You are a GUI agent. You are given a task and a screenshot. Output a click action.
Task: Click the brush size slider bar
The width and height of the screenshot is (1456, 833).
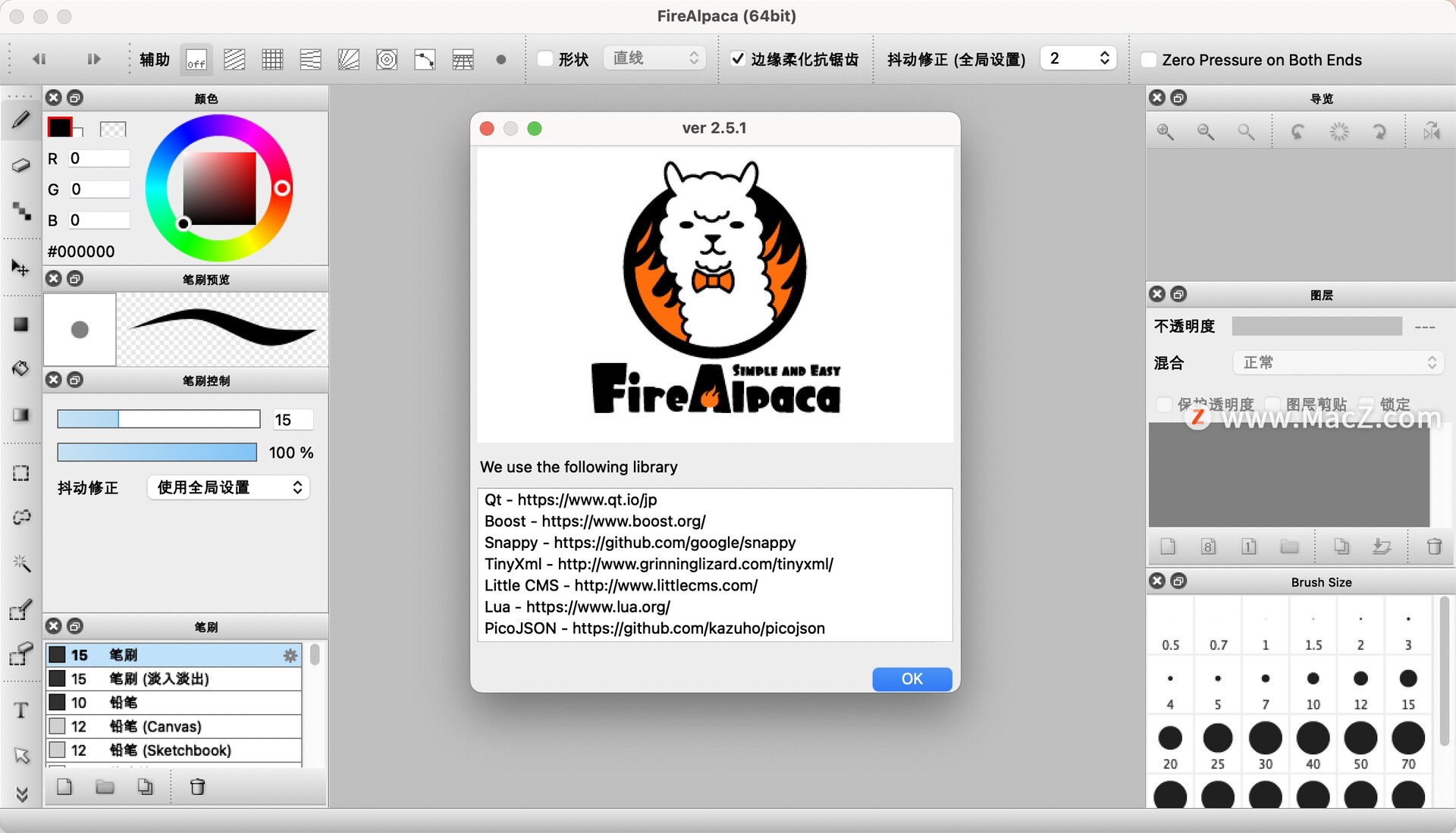(x=158, y=419)
